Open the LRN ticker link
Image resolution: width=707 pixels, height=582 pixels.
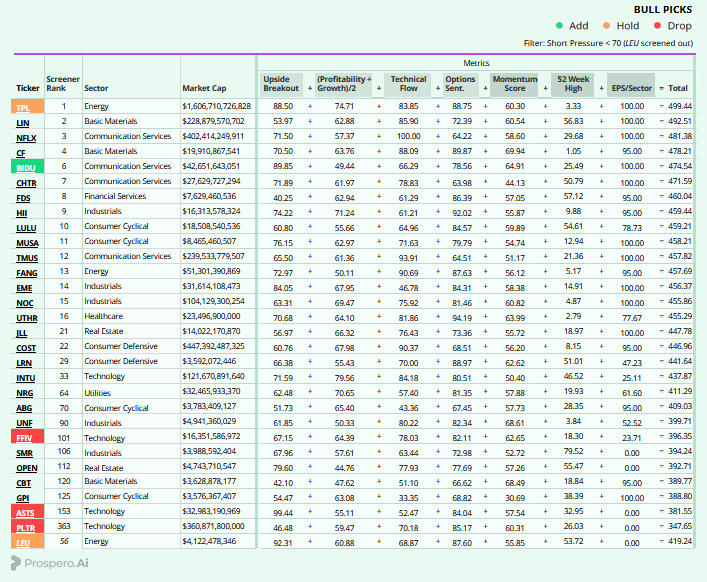[24, 363]
